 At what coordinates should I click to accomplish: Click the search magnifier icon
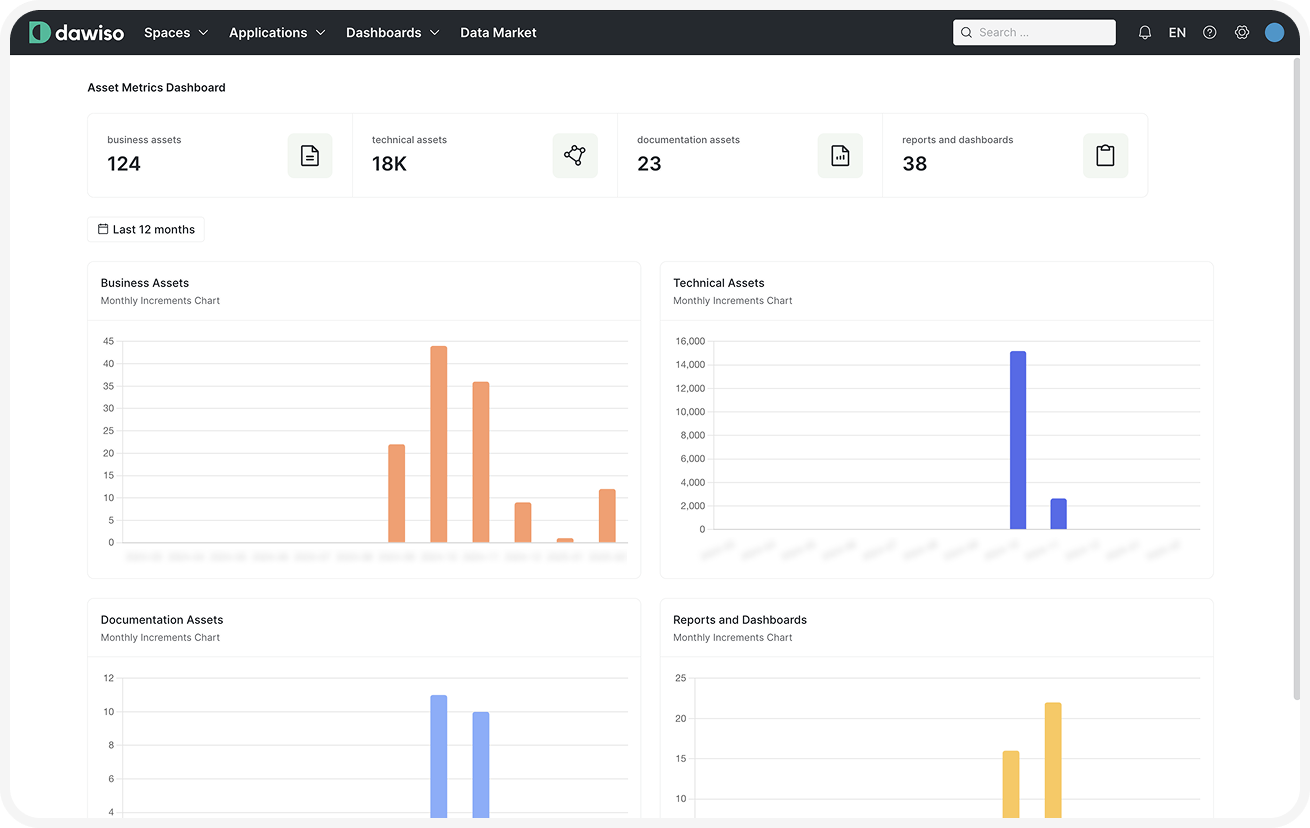point(966,32)
